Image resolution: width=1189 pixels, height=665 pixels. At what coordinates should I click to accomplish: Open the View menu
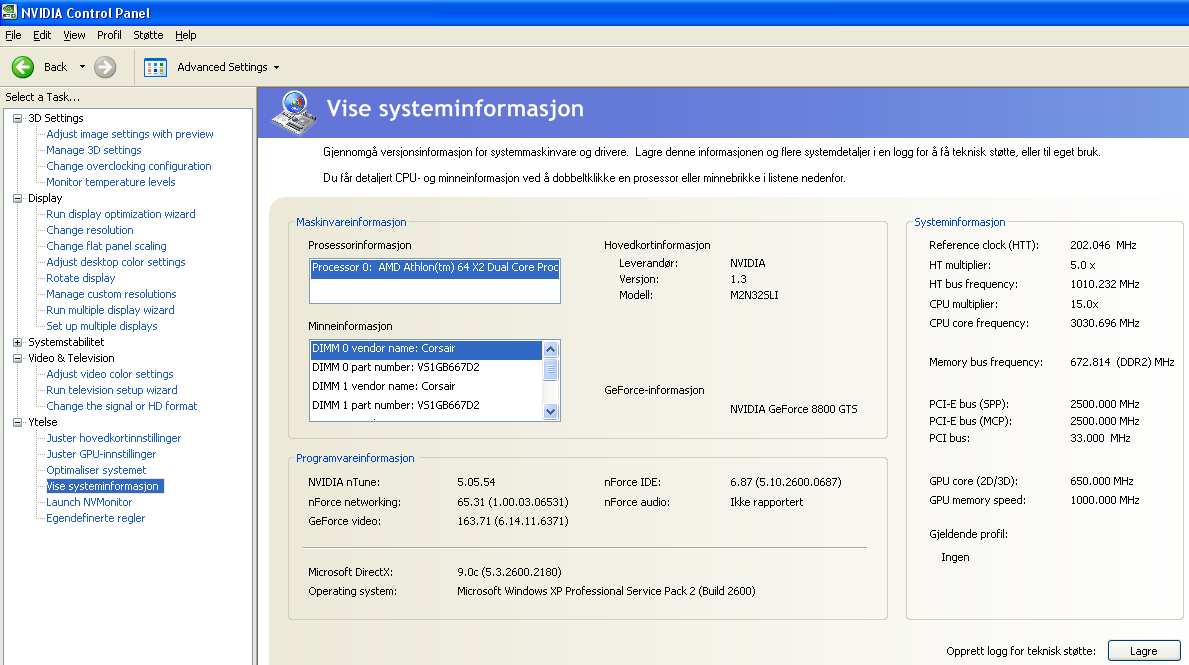[74, 35]
